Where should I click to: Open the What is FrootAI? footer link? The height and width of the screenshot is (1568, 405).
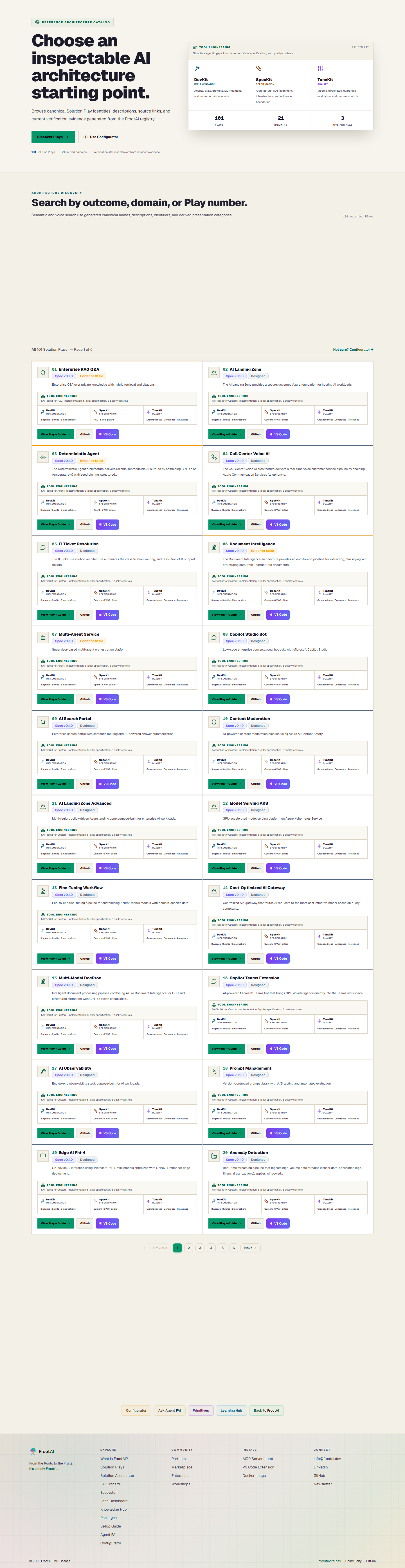click(114, 1458)
